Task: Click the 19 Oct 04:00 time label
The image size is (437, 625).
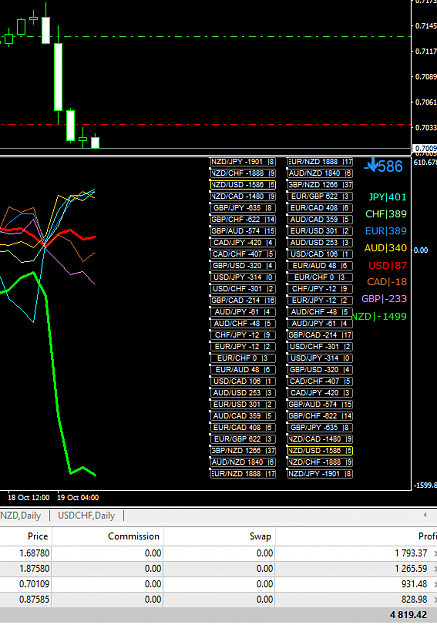Action: pyautogui.click(x=78, y=497)
